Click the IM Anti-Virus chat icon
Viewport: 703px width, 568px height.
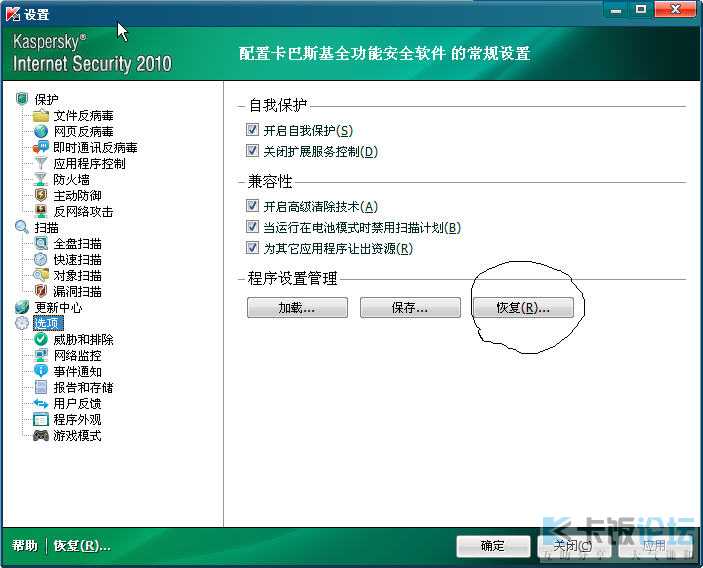[41, 147]
